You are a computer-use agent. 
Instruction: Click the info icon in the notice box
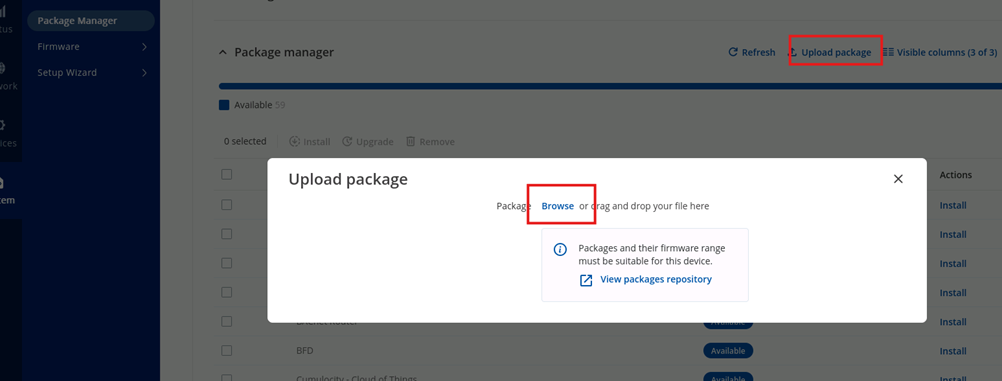tap(560, 249)
